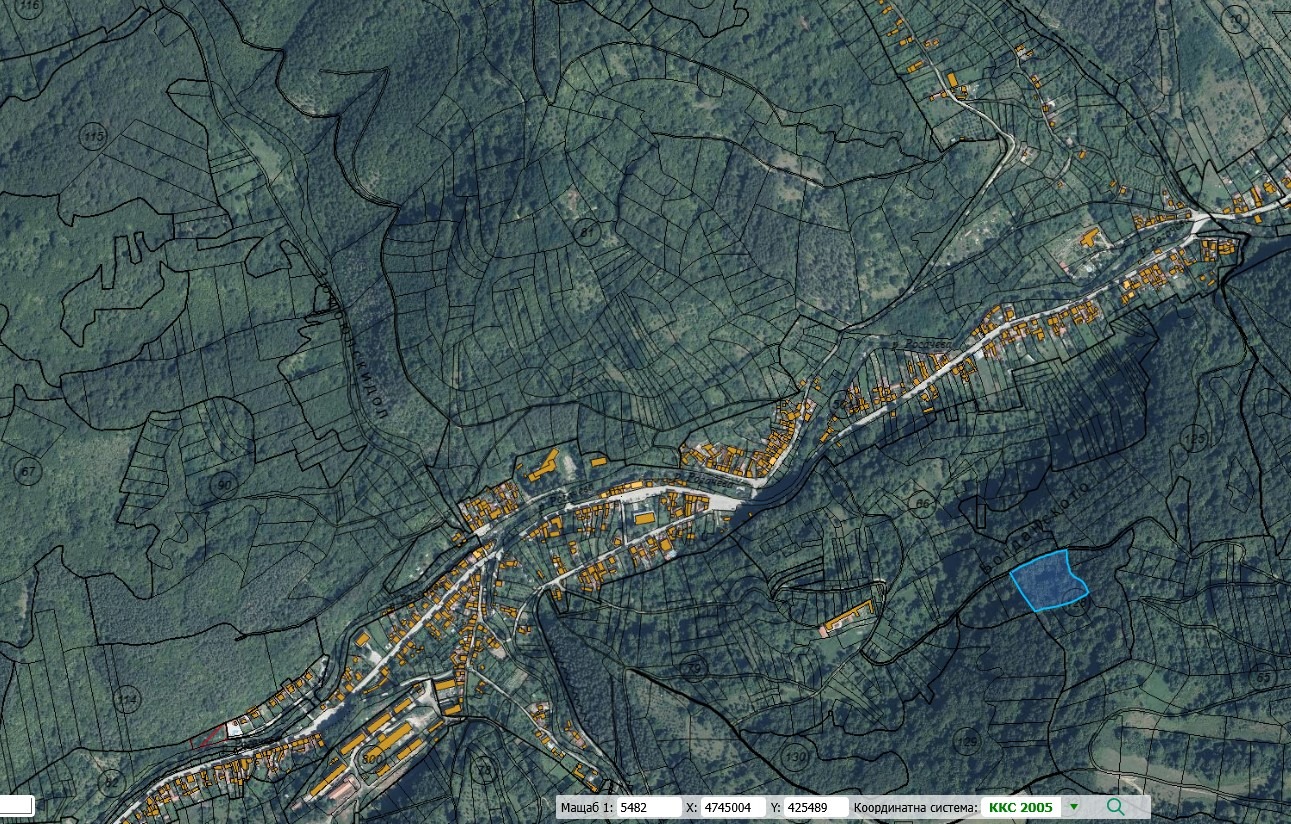Image resolution: width=1291 pixels, height=824 pixels.
Task: Click the circled 300 area marker
Action: tap(372, 759)
